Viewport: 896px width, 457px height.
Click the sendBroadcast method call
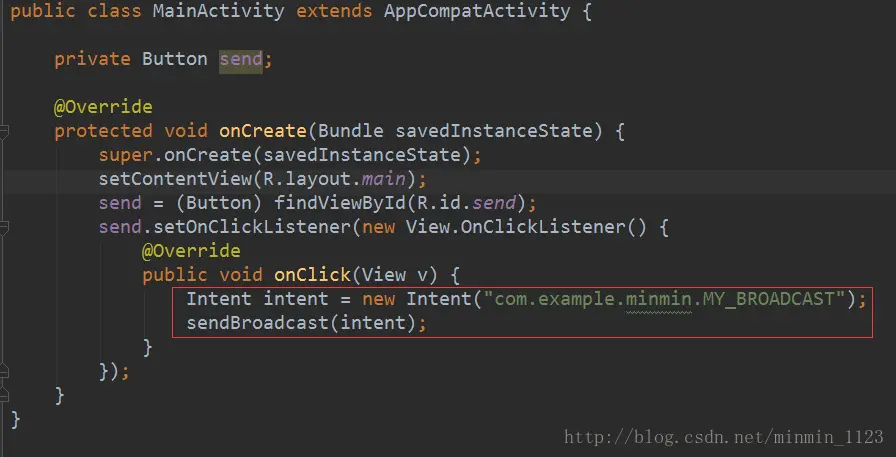[257, 323]
